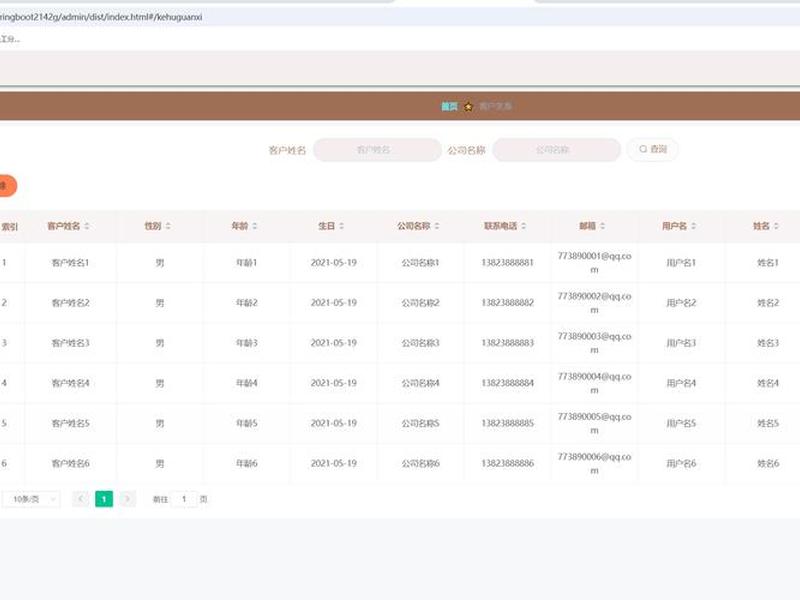Viewport: 800px width, 600px height.
Task: Click cell 用户名1
Action: (681, 263)
